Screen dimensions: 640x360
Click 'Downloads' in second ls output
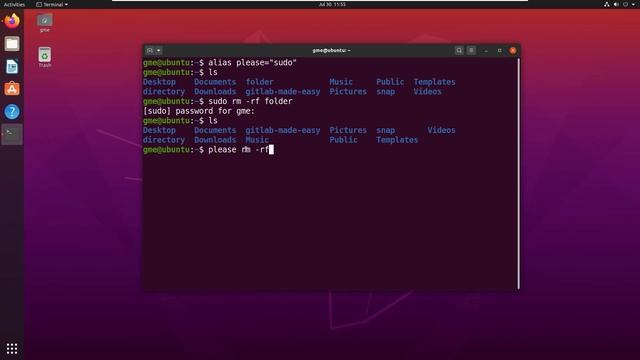click(x=215, y=140)
